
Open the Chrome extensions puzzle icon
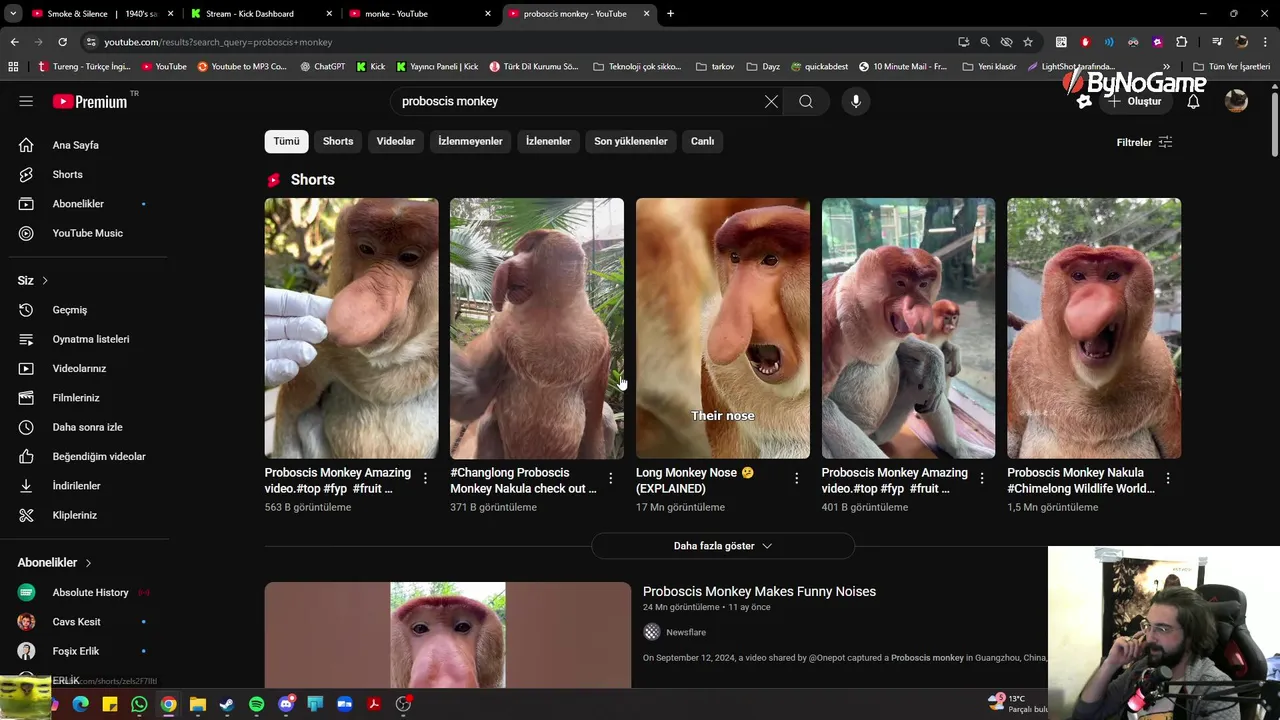coord(1182,42)
